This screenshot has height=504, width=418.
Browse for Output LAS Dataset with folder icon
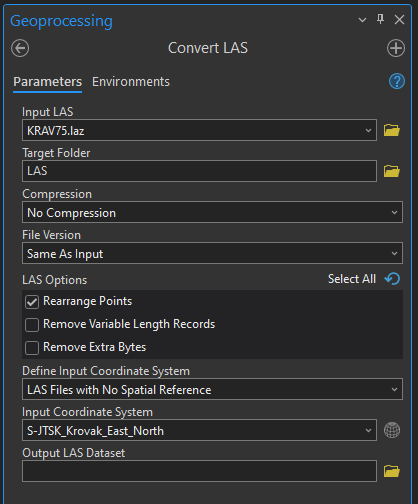pyautogui.click(x=392, y=471)
